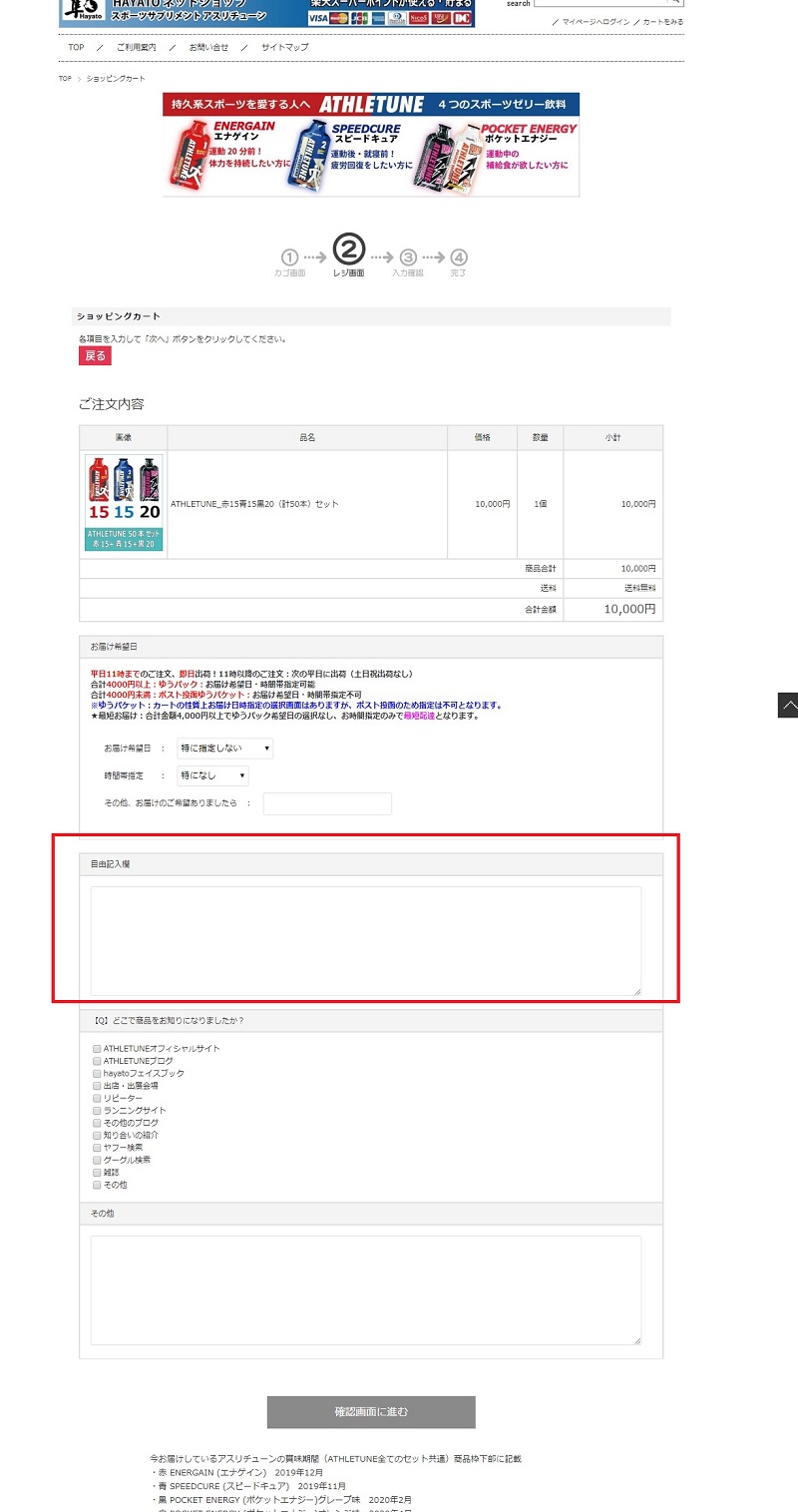Click the search magnifier icon

click(x=675, y=3)
